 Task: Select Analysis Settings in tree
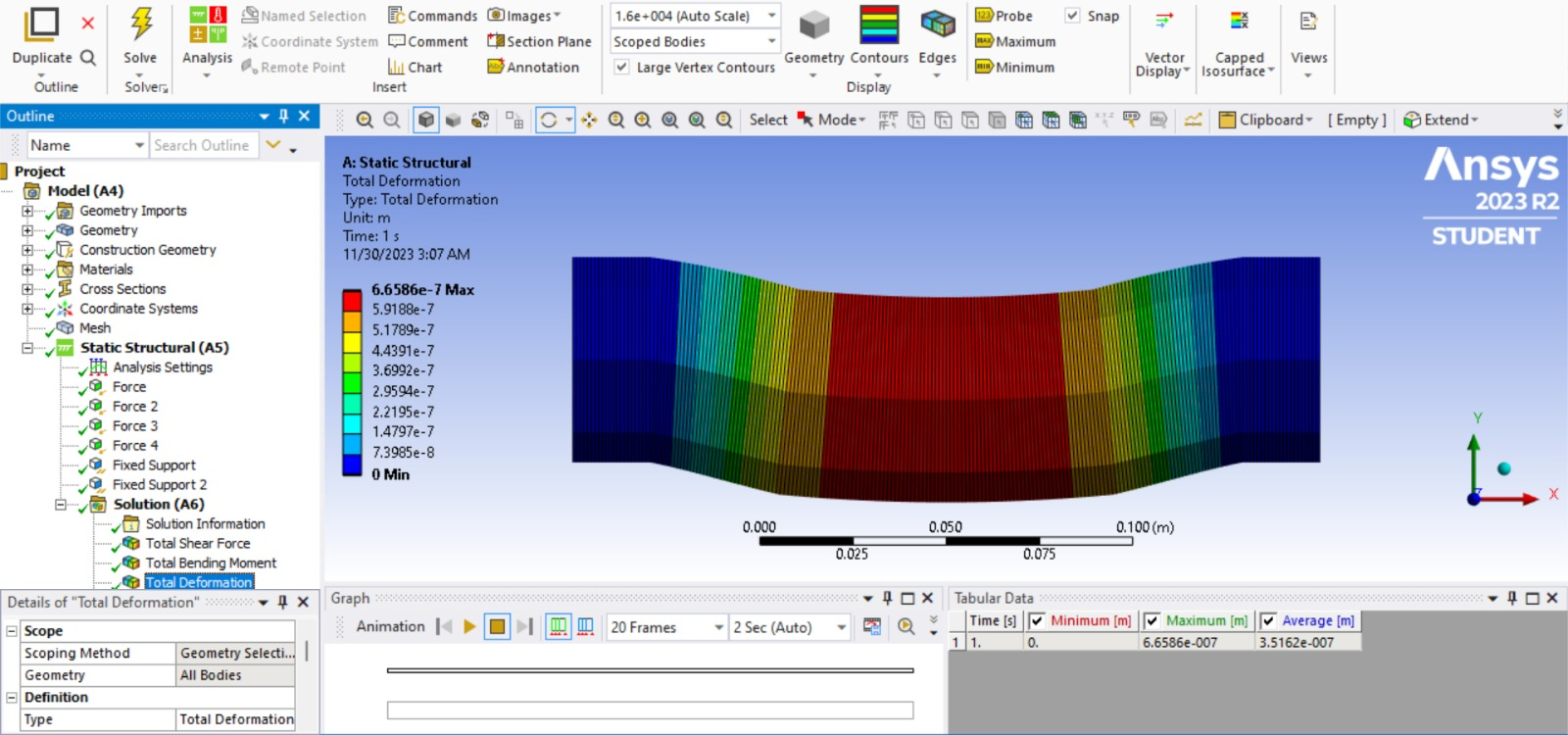(x=162, y=367)
